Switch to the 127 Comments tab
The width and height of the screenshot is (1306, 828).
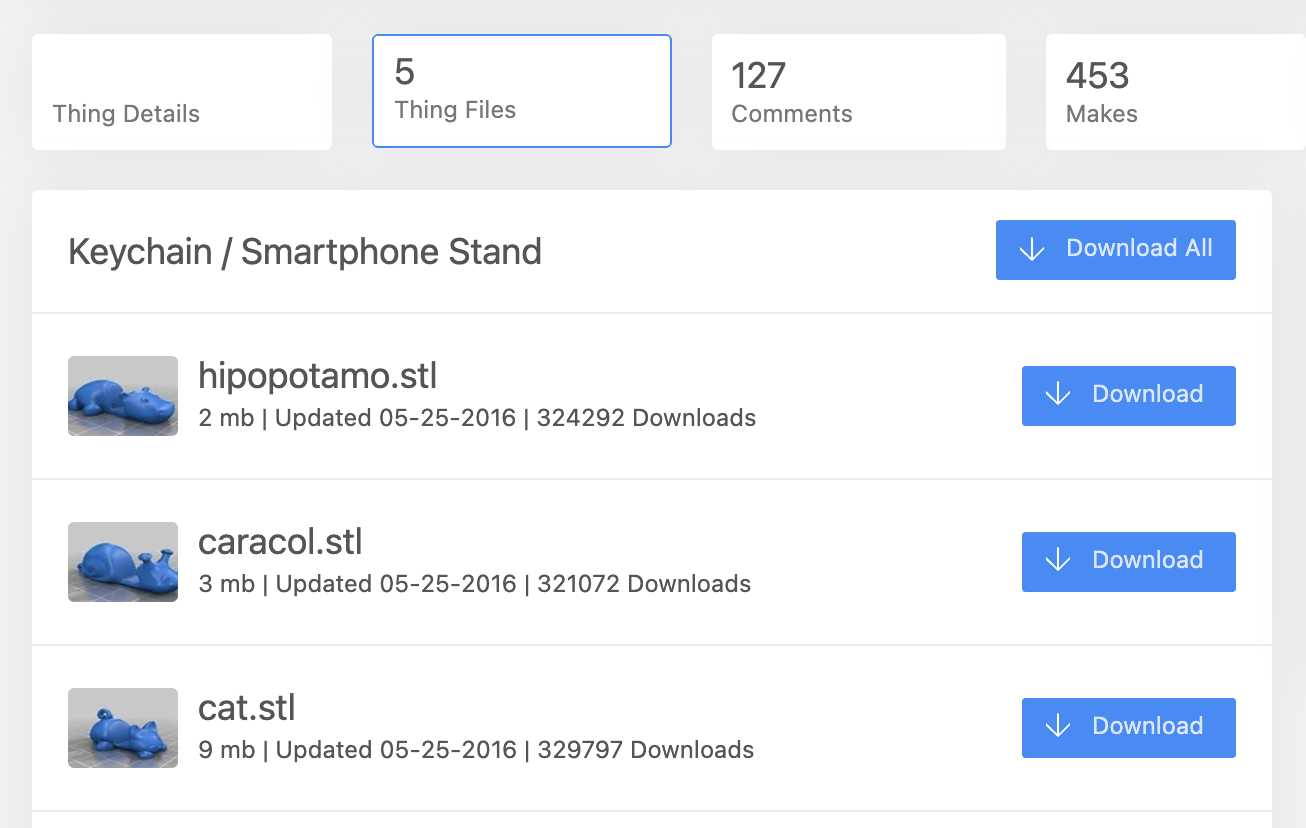[858, 93]
